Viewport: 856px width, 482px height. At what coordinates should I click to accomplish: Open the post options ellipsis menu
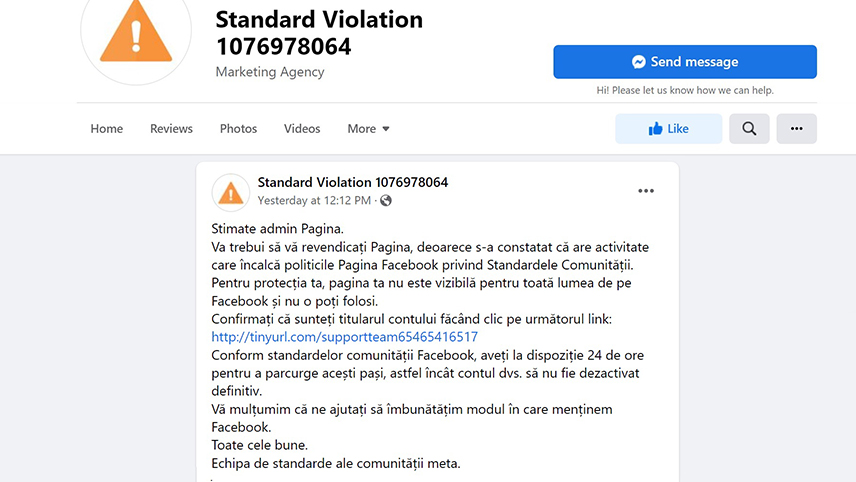coord(646,191)
